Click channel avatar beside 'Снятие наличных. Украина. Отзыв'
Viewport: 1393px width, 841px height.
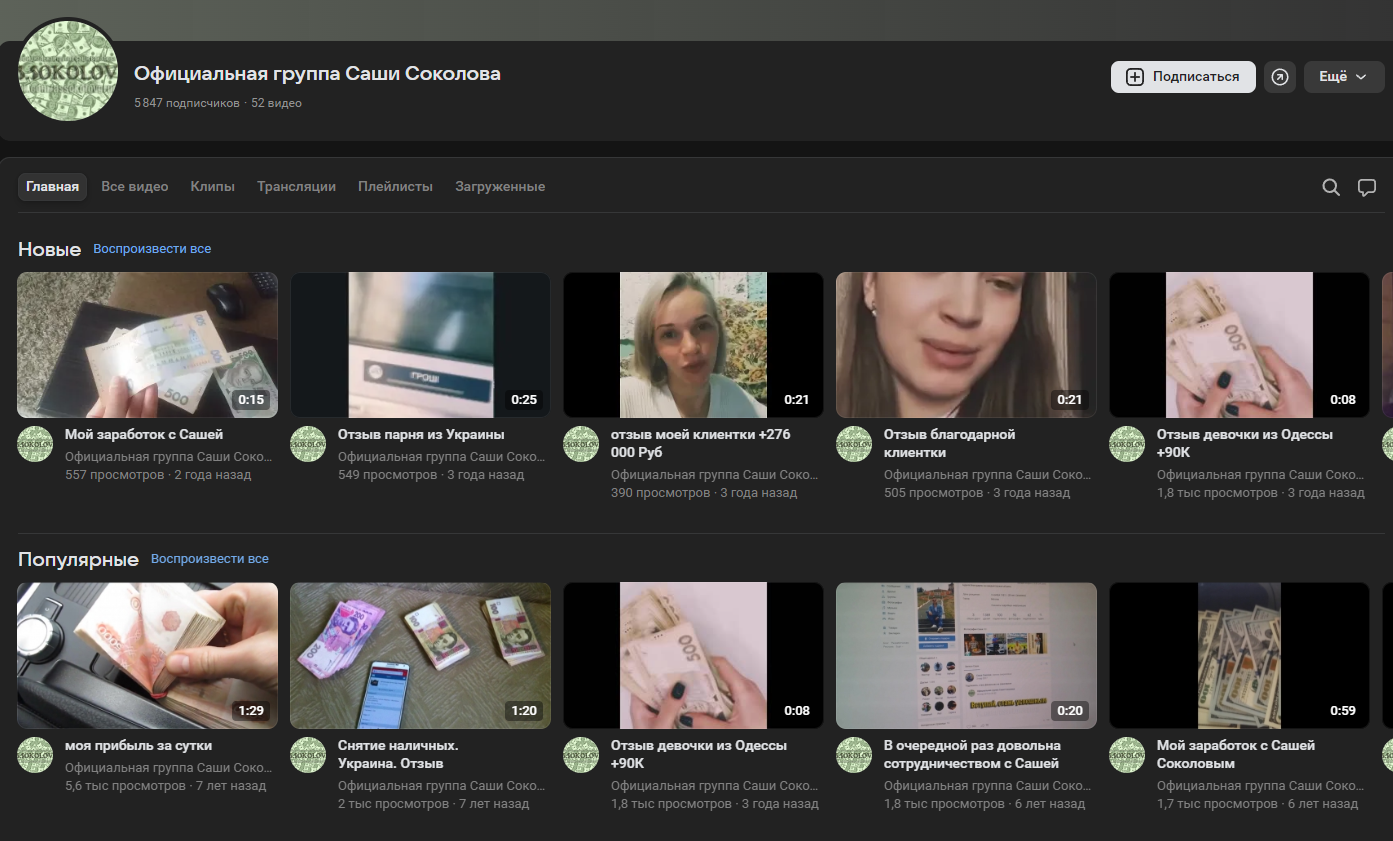coord(308,755)
